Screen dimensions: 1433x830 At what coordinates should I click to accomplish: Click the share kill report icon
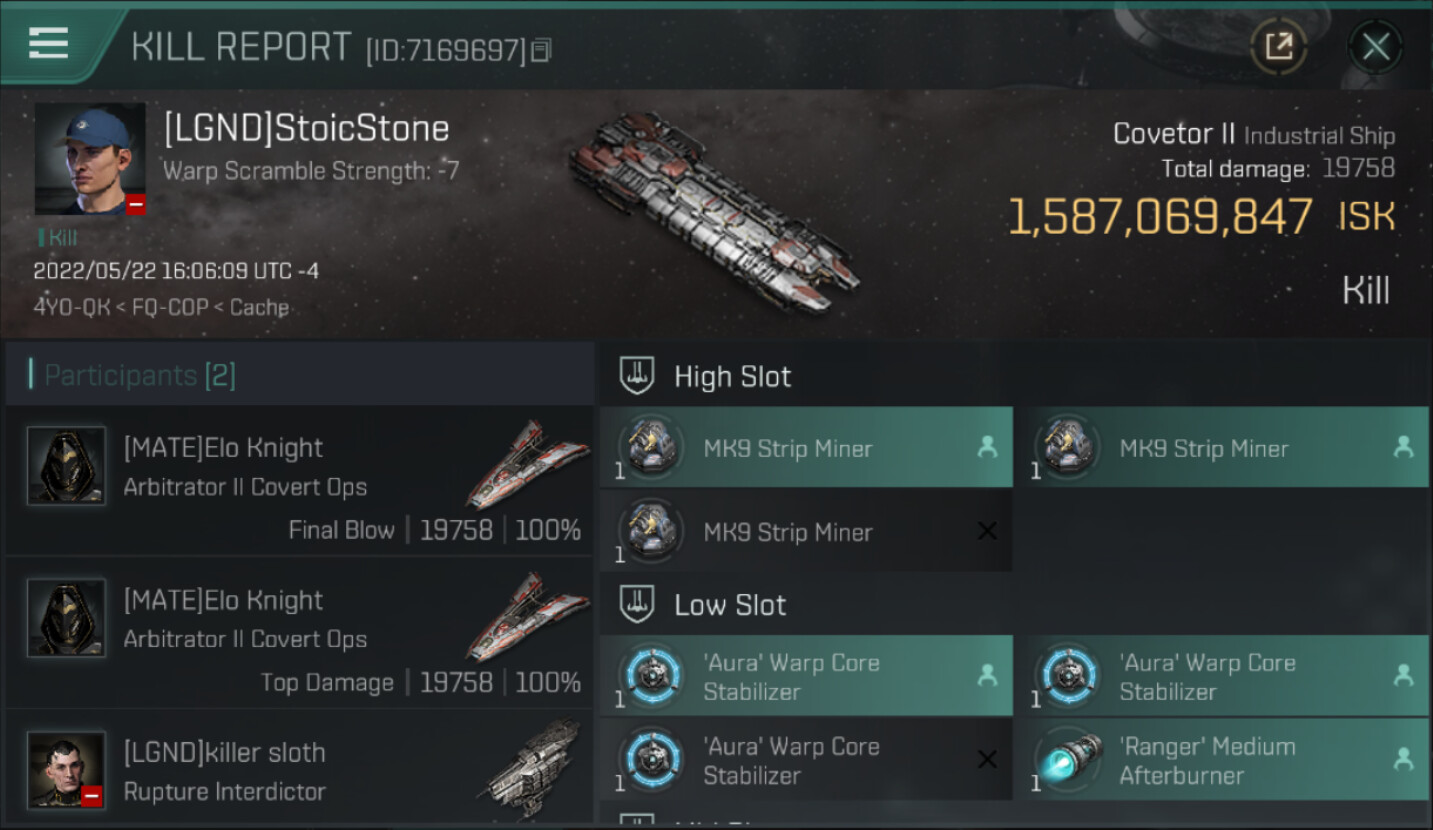pyautogui.click(x=1278, y=46)
